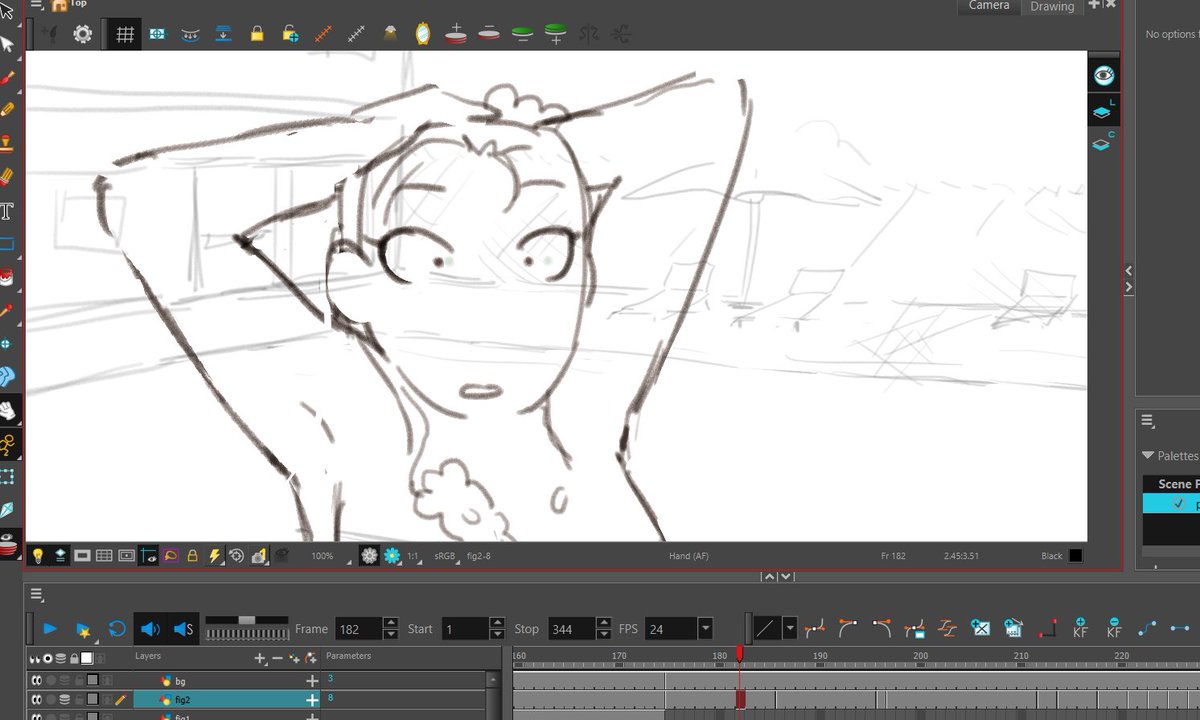Switch to the Camera tab
The width and height of the screenshot is (1200, 720).
click(989, 6)
